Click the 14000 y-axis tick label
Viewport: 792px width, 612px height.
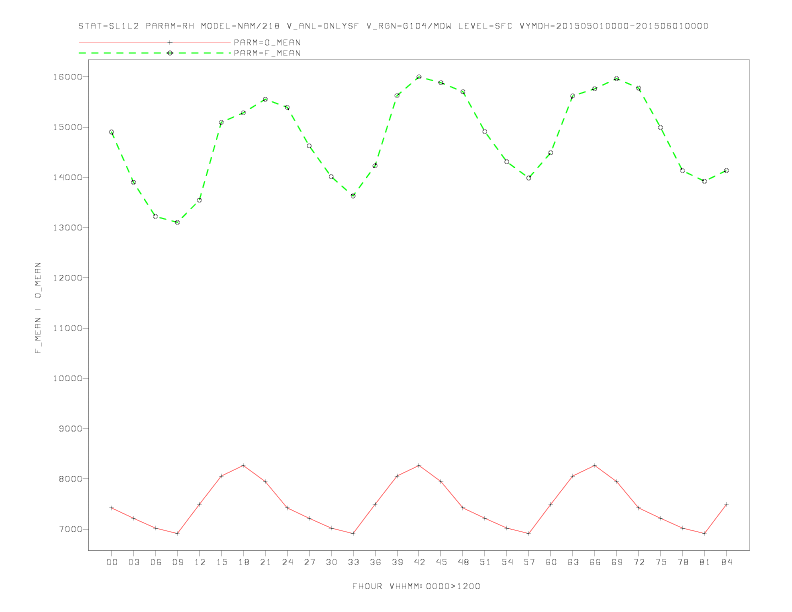[68, 177]
